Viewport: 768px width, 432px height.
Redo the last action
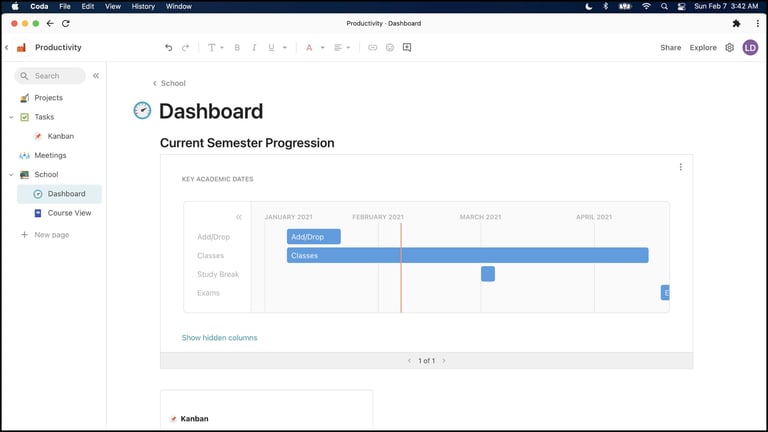[x=185, y=48]
